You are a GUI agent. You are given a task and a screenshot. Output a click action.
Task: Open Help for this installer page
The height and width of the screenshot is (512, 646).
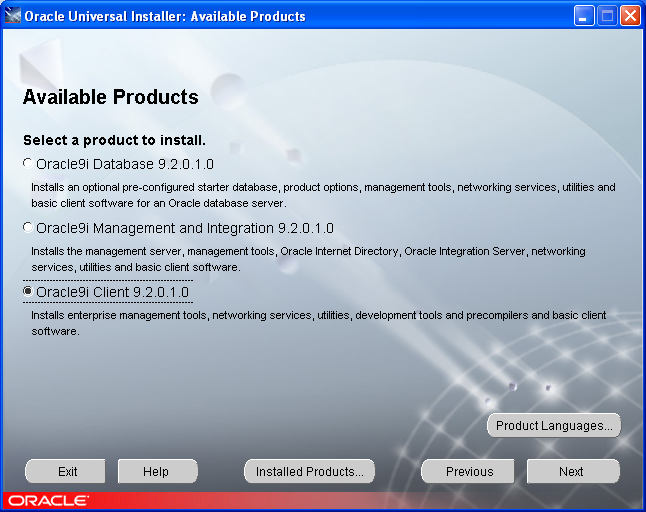[x=158, y=471]
